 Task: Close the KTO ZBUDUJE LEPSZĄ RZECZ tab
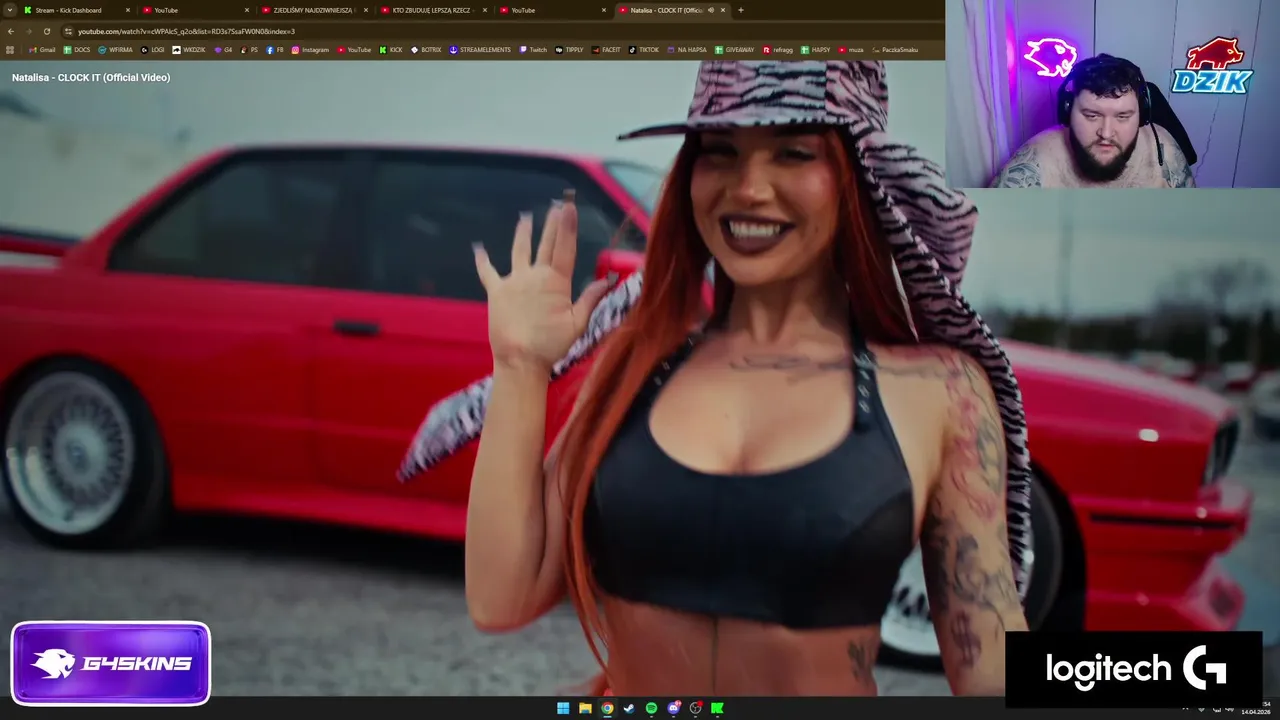coord(484,10)
